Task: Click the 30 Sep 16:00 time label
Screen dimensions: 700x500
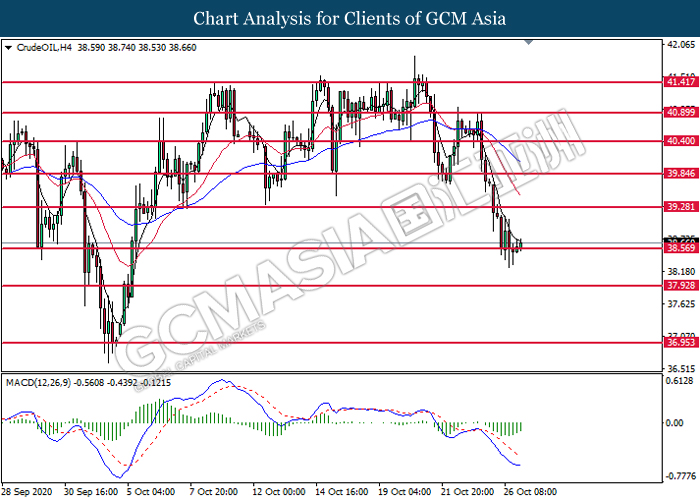Action: [x=91, y=492]
